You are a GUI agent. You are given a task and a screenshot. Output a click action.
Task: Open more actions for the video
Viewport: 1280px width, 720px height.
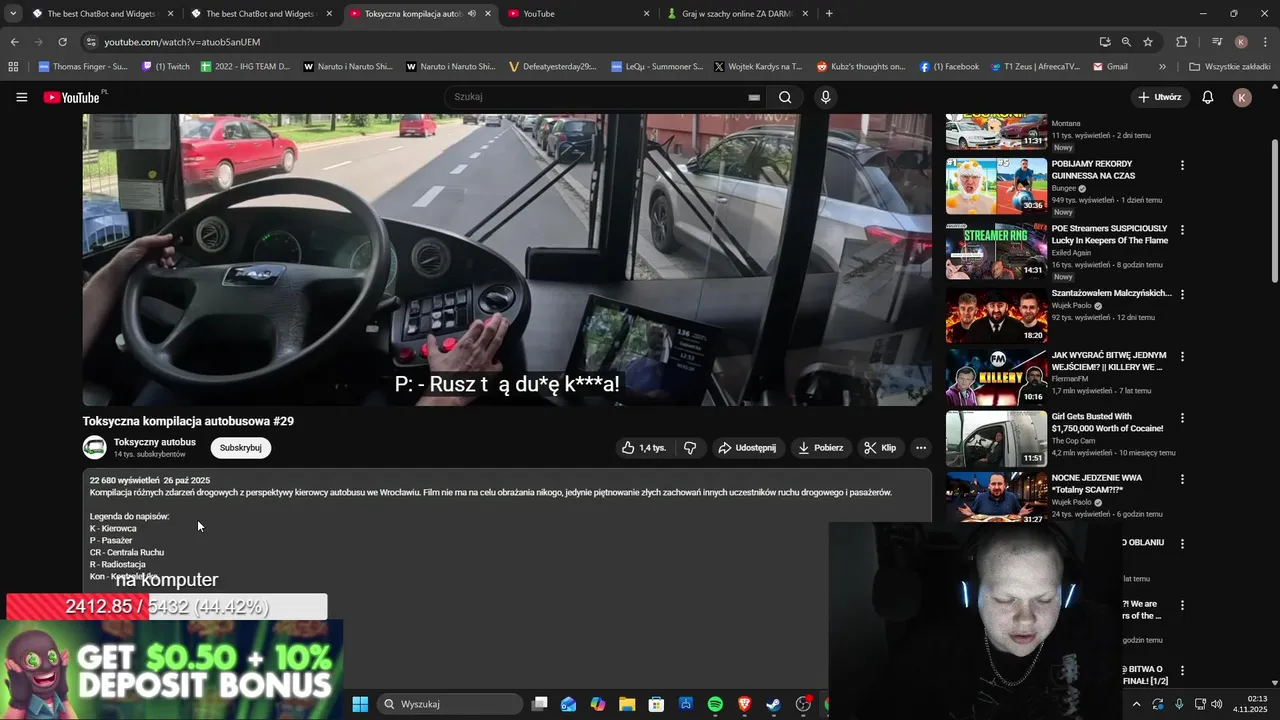921,448
